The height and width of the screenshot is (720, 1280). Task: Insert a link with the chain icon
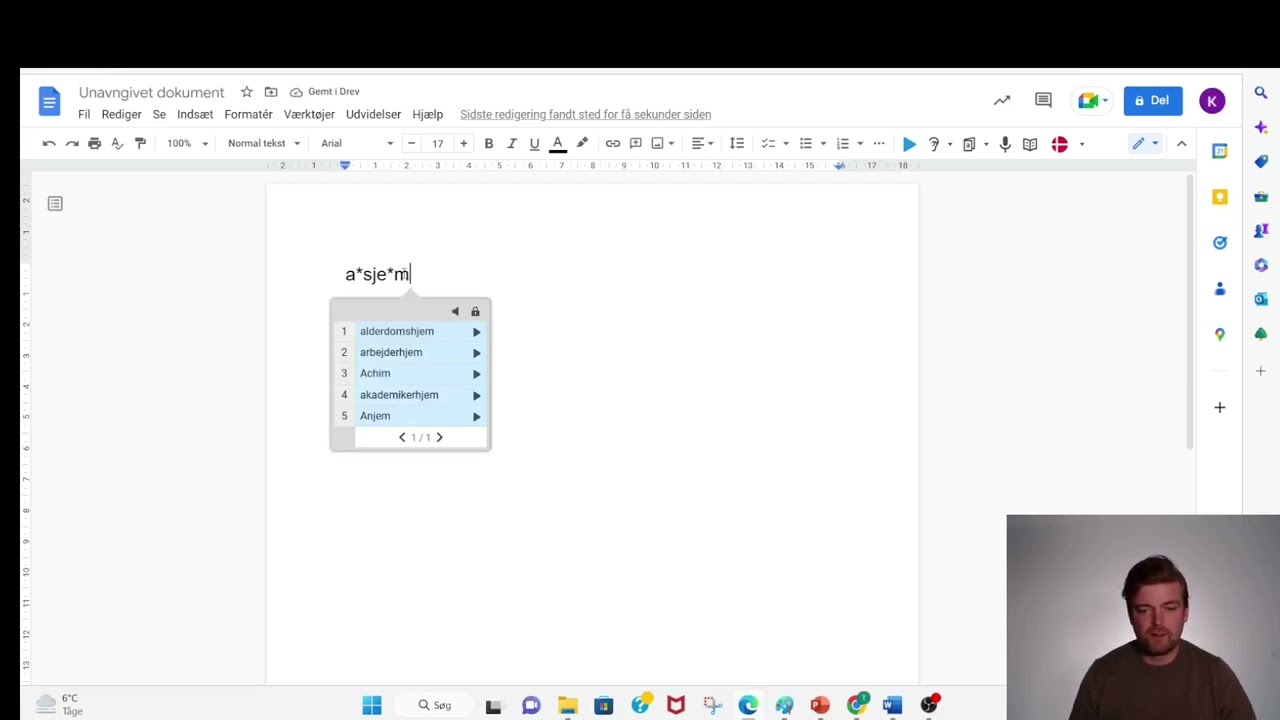[x=612, y=144]
